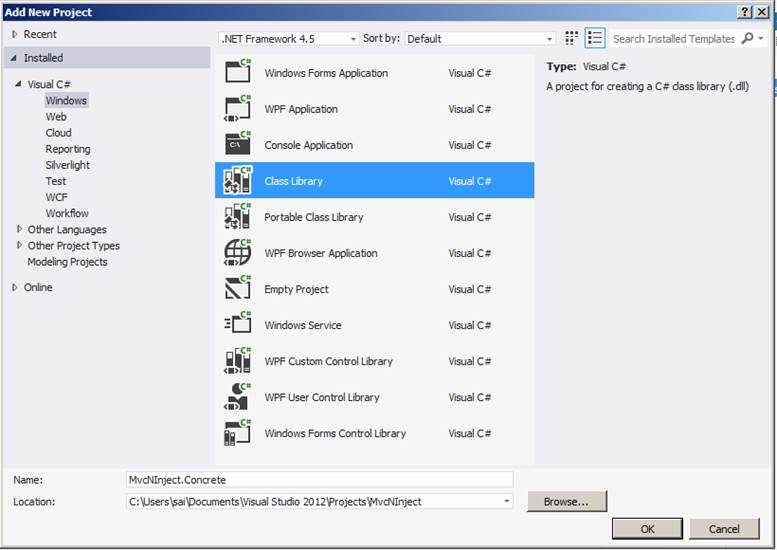Click the Name field with MvcNInject.Concrete
Screen dimensions: 777x550
pyautogui.click(x=320, y=480)
